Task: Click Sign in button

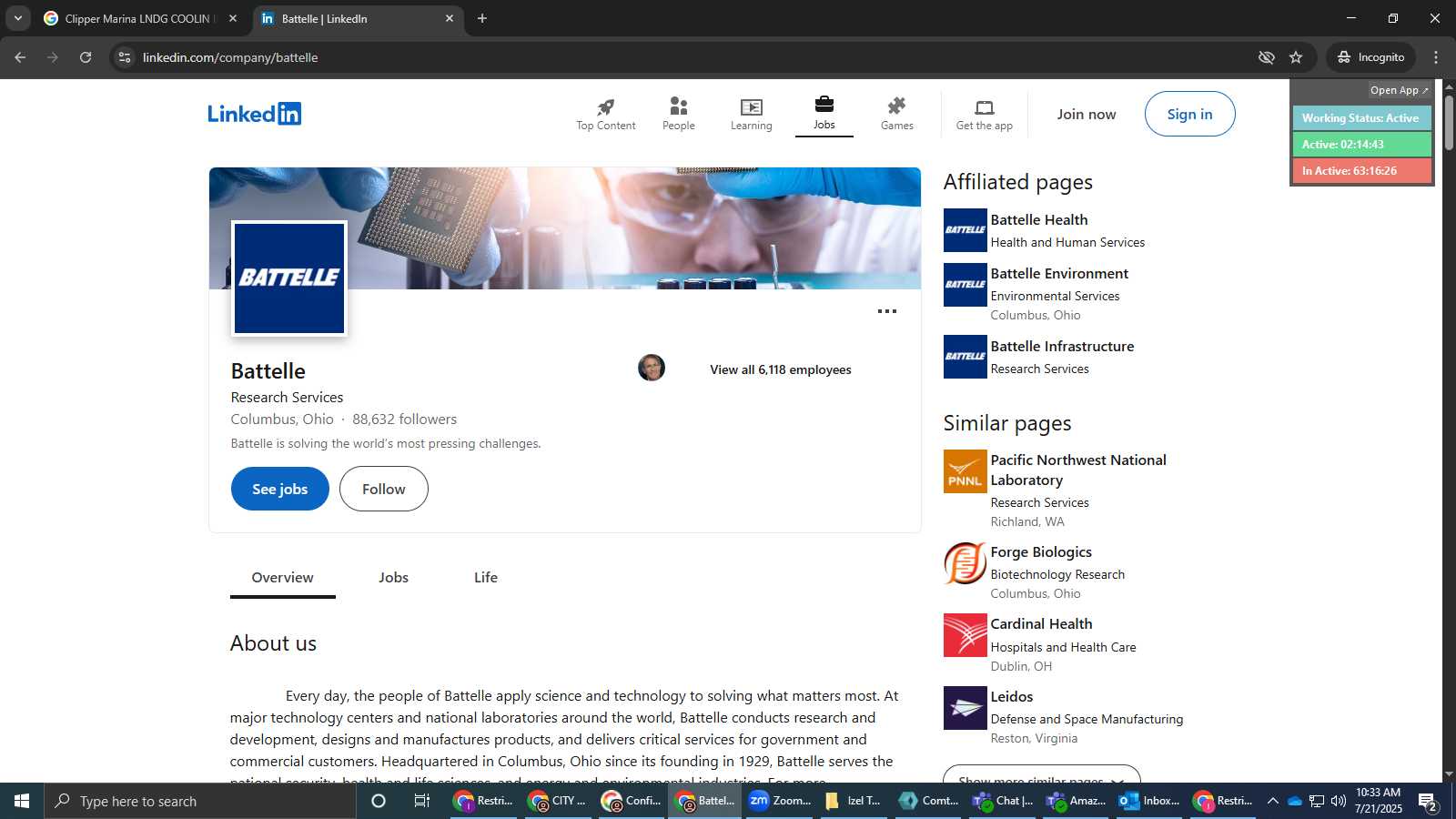Action: click(1189, 114)
